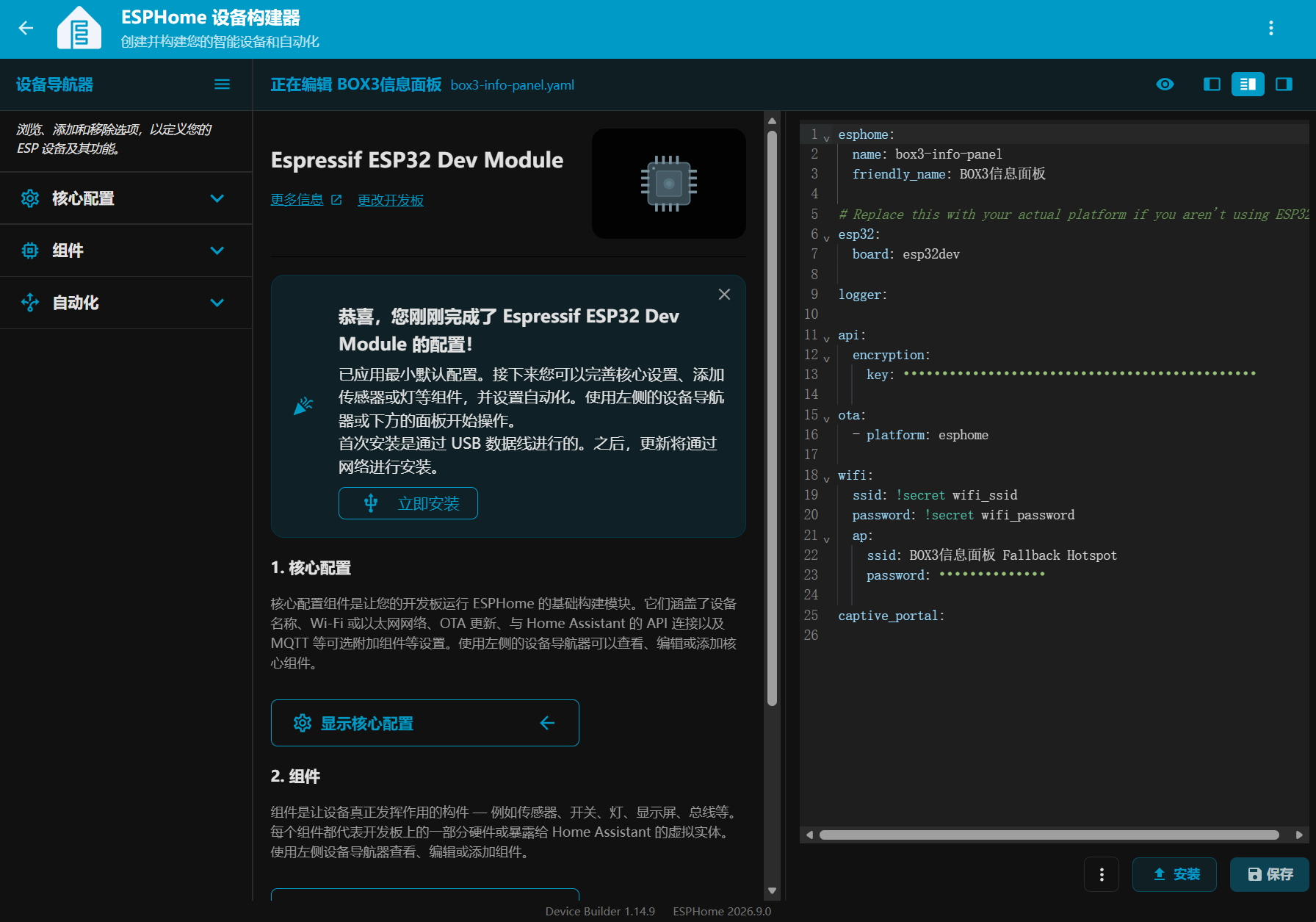Click the 'Device Builder 1.14.9' version text
Screen dimensions: 1316x922
coord(600,911)
